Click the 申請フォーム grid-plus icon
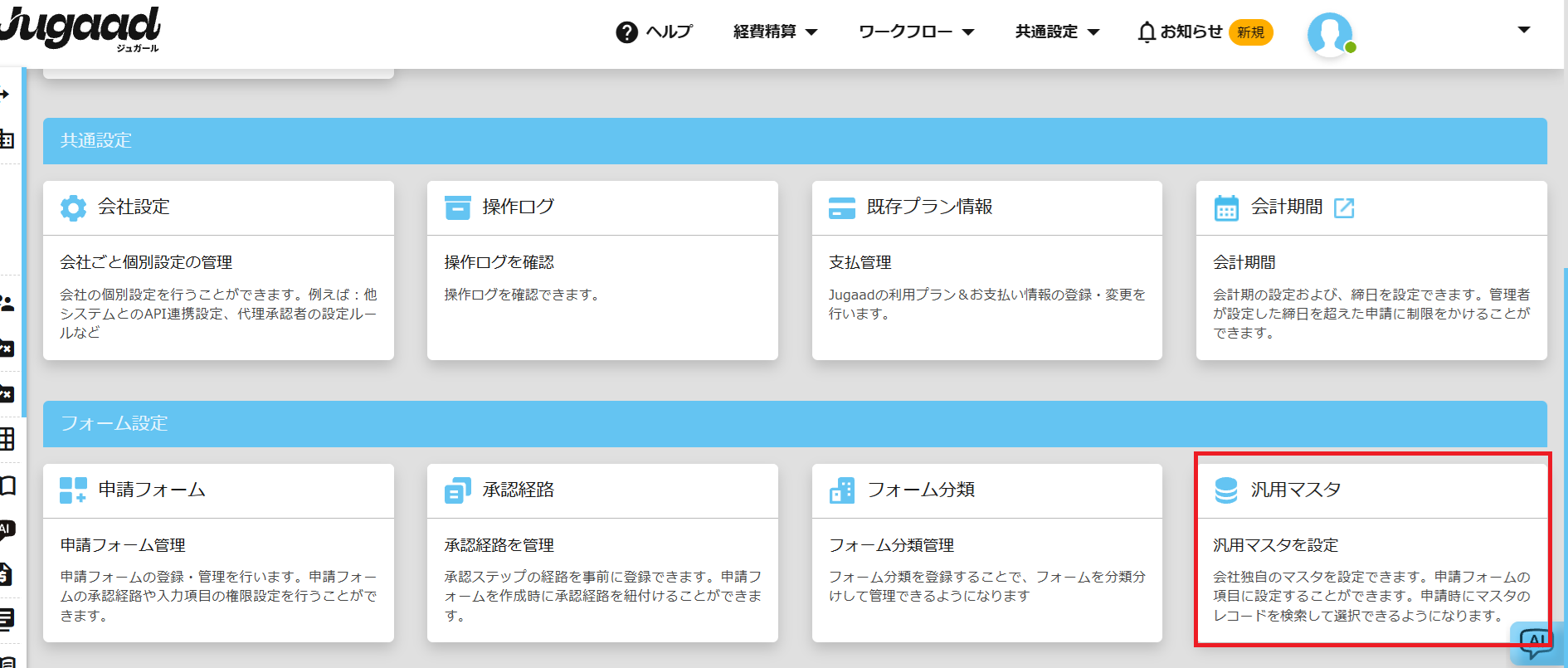The width and height of the screenshot is (1568, 668). point(73,490)
